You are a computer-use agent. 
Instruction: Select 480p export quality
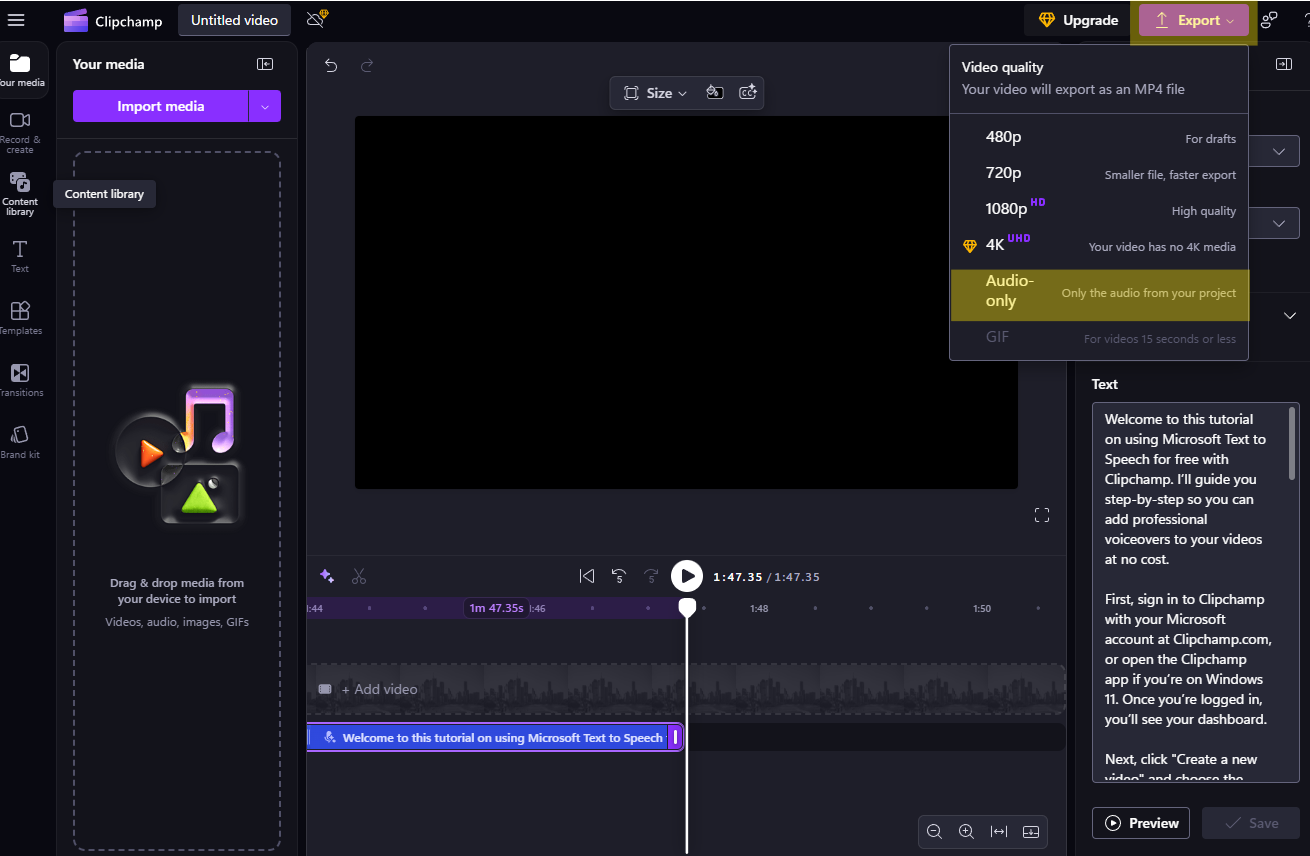click(1099, 137)
